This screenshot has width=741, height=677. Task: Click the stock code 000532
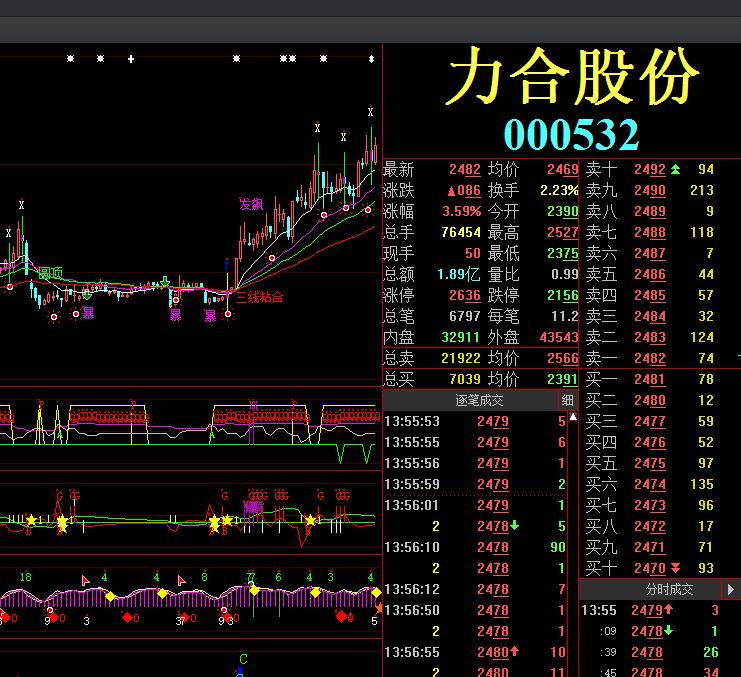pyautogui.click(x=571, y=135)
